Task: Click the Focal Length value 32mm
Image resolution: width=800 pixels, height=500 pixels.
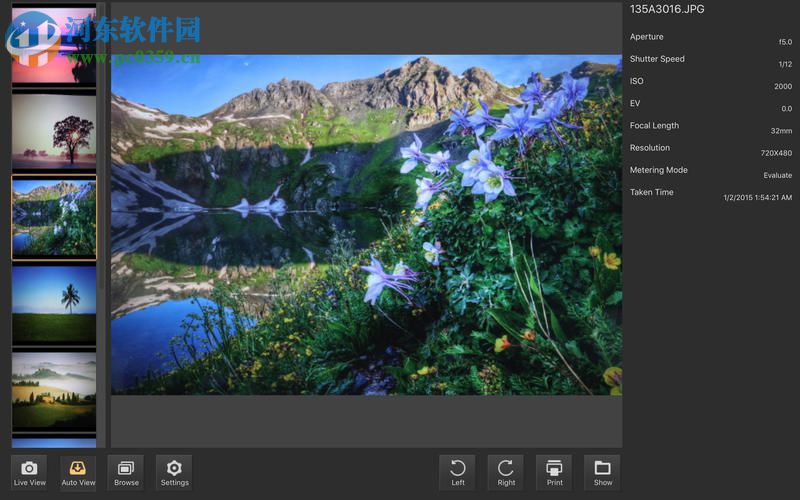Action: [781, 131]
